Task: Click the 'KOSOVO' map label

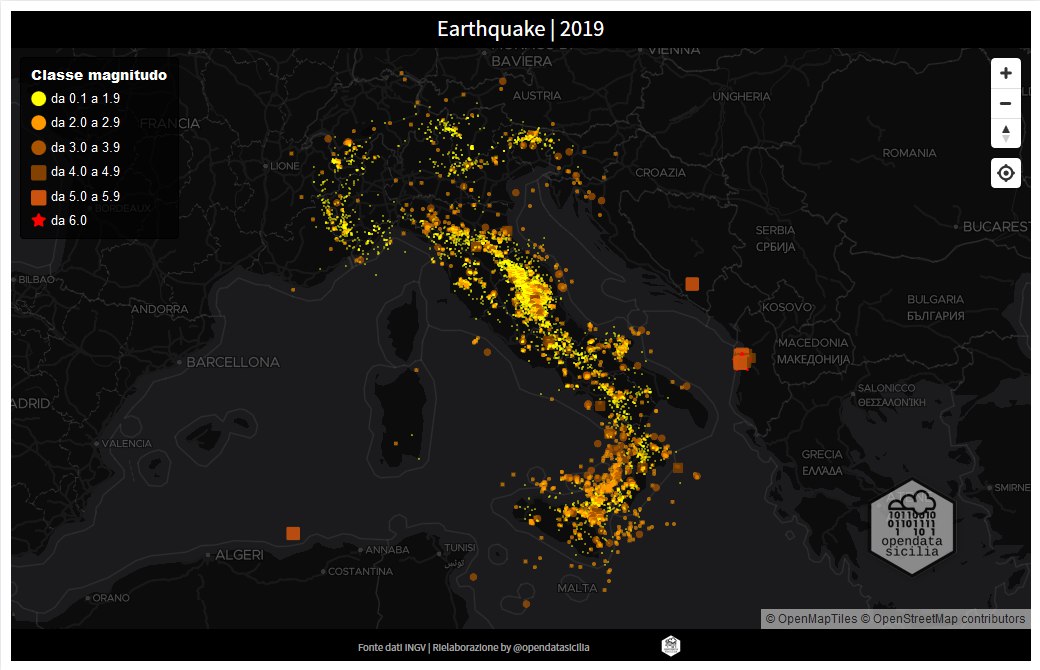Action: tap(787, 307)
